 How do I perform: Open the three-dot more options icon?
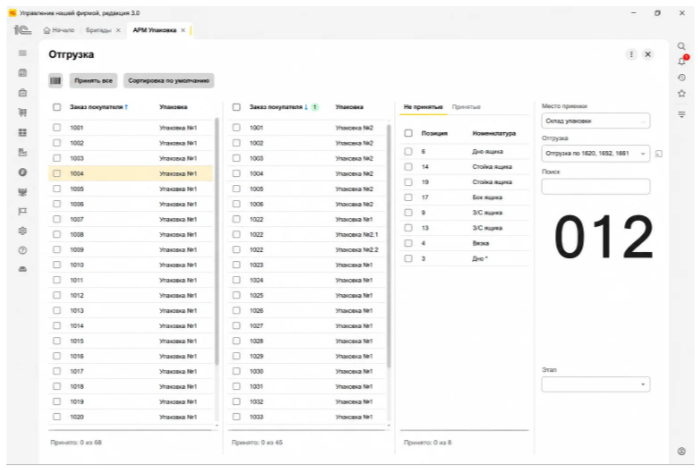(631, 54)
